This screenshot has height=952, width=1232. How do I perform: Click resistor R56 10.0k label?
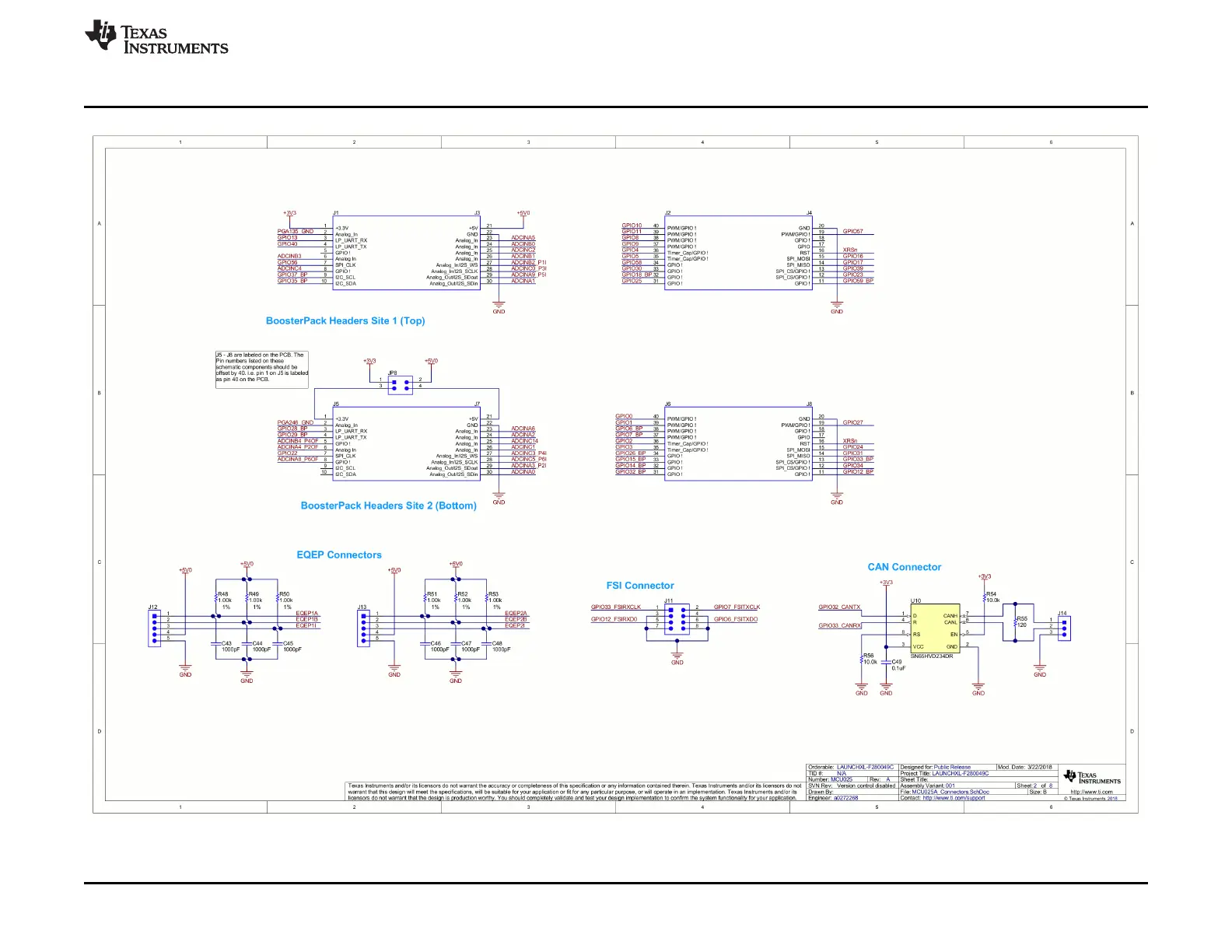870,659
